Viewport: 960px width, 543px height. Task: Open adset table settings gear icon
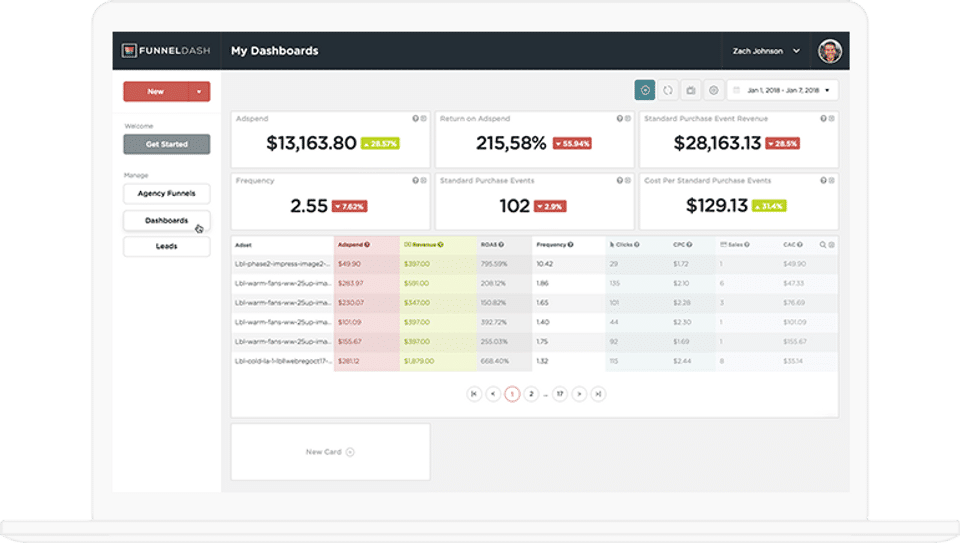pos(831,245)
